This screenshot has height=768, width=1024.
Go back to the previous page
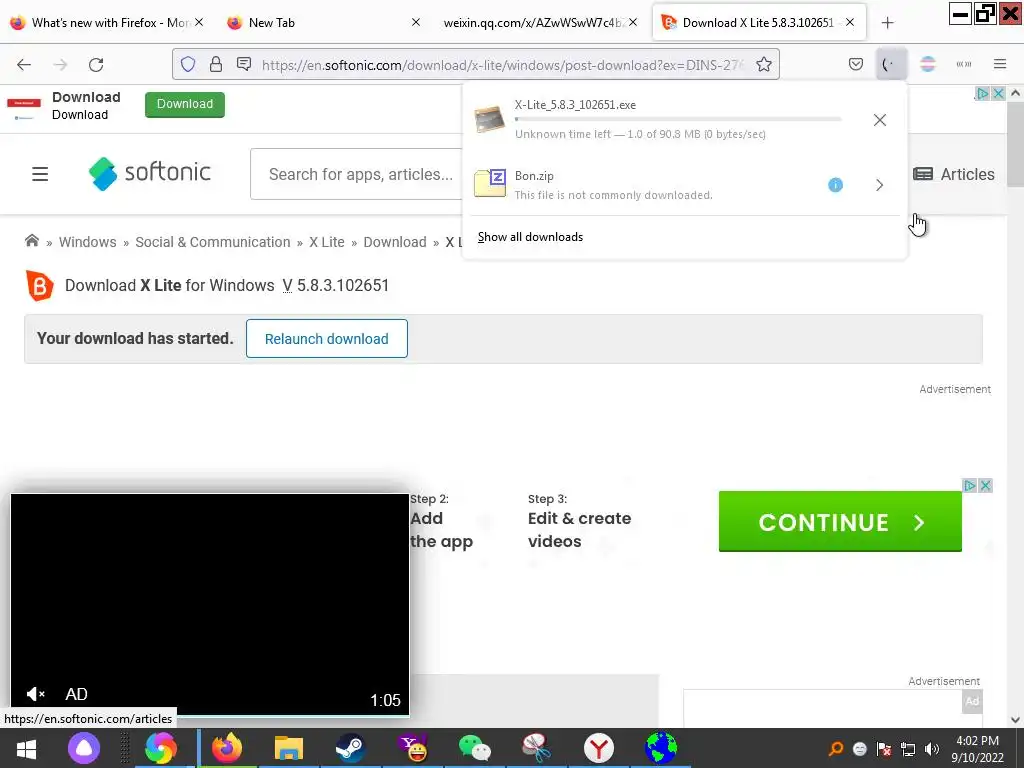tap(24, 64)
